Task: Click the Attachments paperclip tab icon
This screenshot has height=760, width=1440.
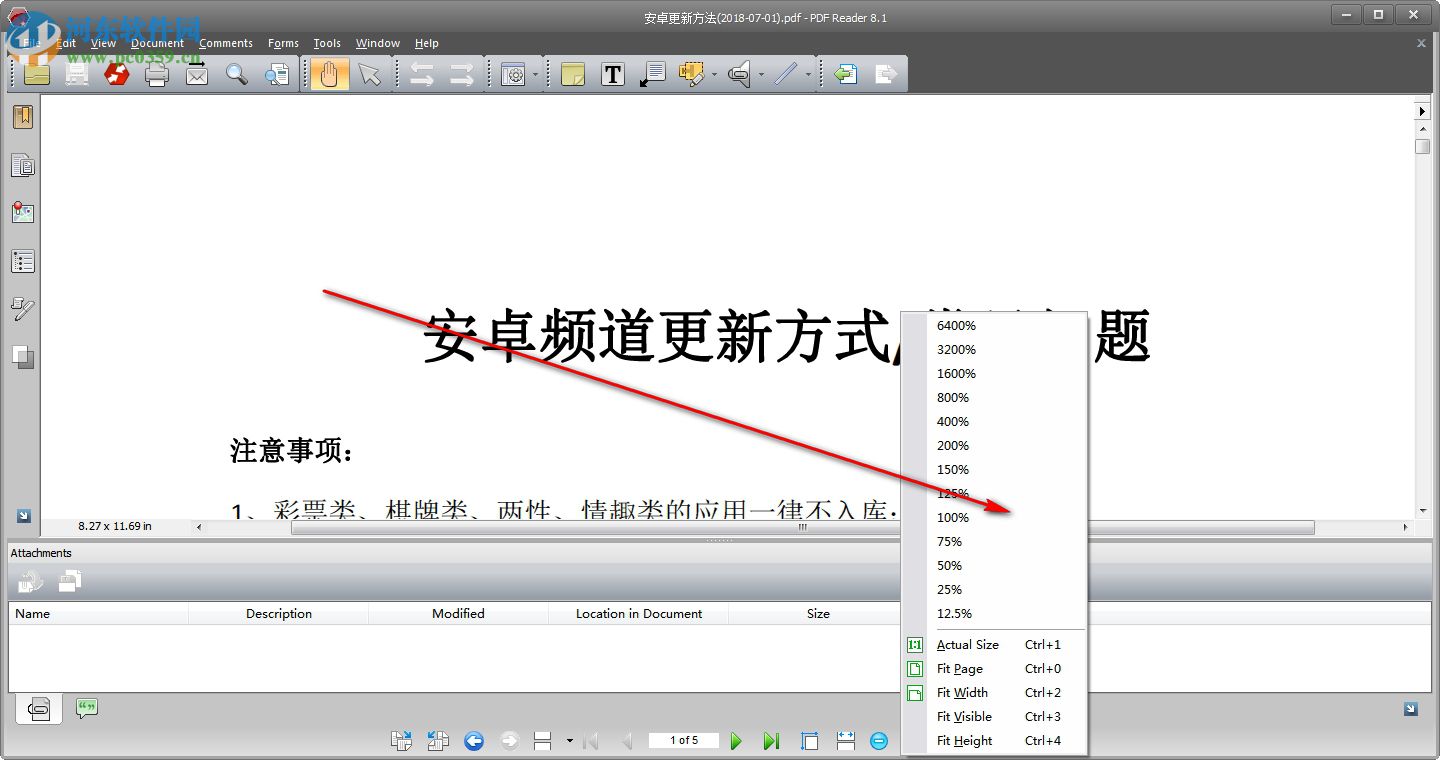Action: [x=38, y=709]
